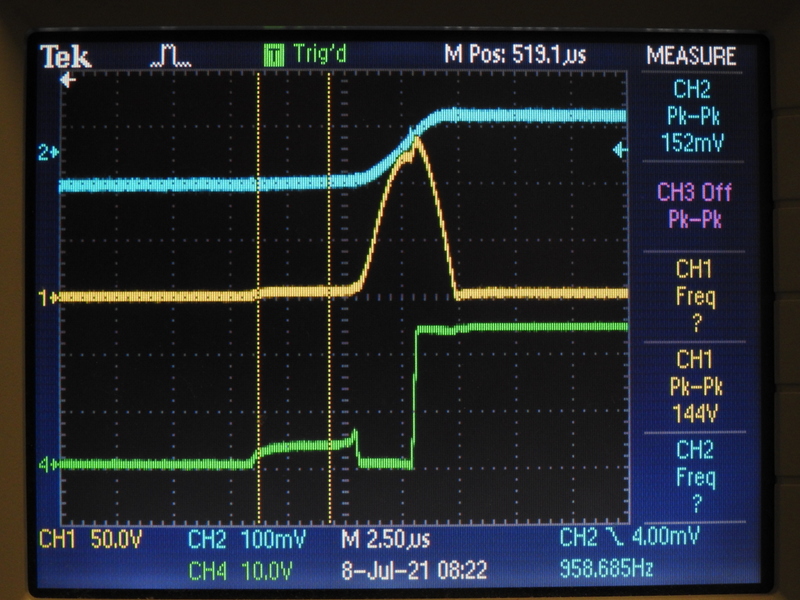Click the left vertical yellow cursor line
Viewport: 800px width, 600px height.
[259, 297]
